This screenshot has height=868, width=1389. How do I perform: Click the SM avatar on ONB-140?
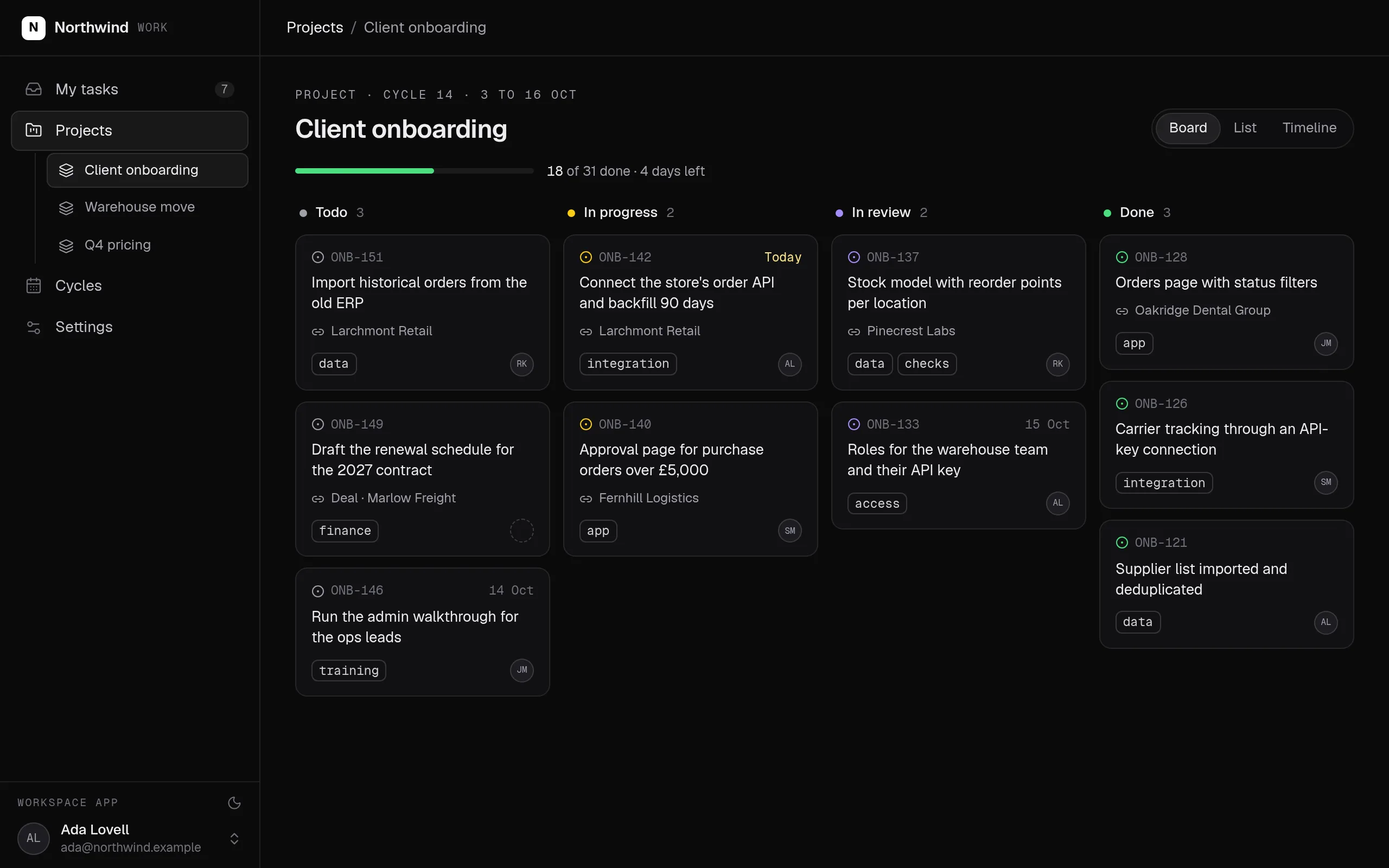(x=790, y=531)
